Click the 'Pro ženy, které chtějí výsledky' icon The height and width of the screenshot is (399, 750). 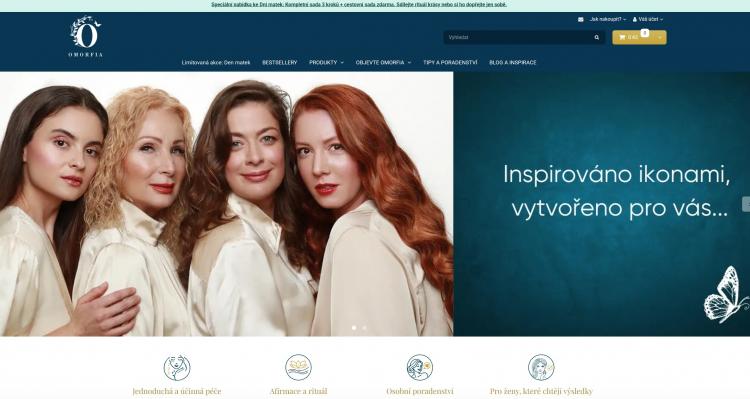coord(541,367)
